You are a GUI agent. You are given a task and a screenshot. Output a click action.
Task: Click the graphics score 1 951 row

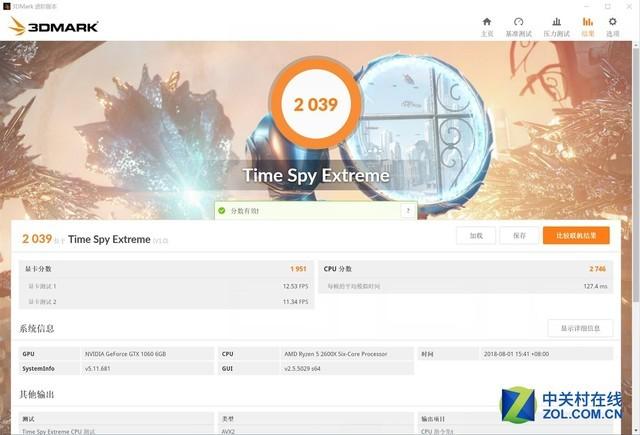pyautogui.click(x=166, y=269)
